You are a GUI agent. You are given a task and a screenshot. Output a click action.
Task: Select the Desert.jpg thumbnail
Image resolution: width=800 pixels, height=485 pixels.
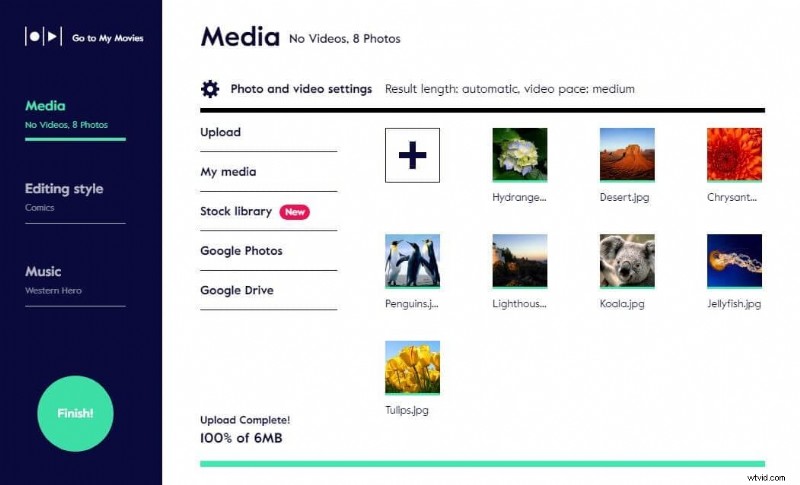pyautogui.click(x=627, y=155)
